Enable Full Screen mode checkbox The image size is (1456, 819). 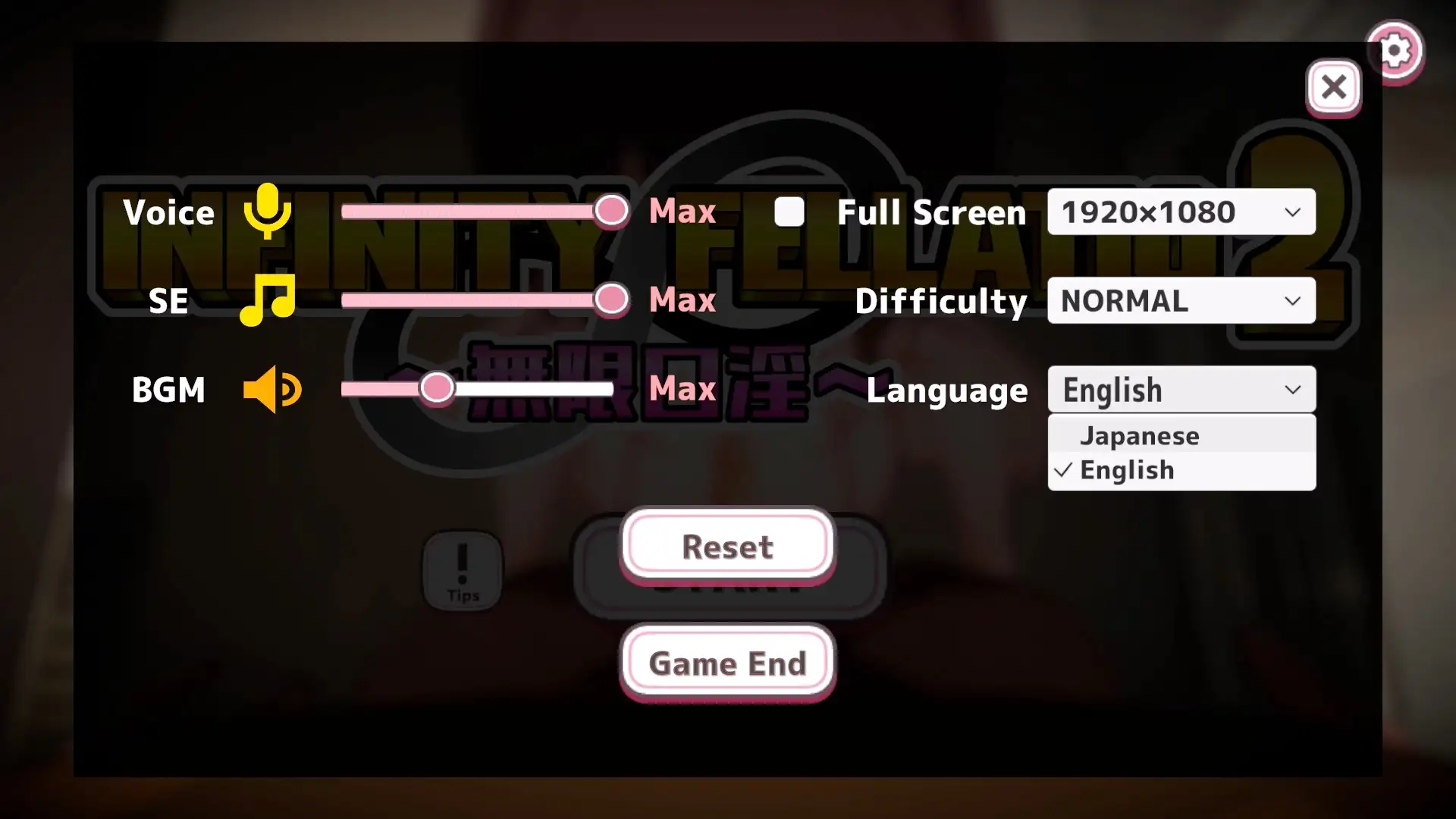(789, 212)
